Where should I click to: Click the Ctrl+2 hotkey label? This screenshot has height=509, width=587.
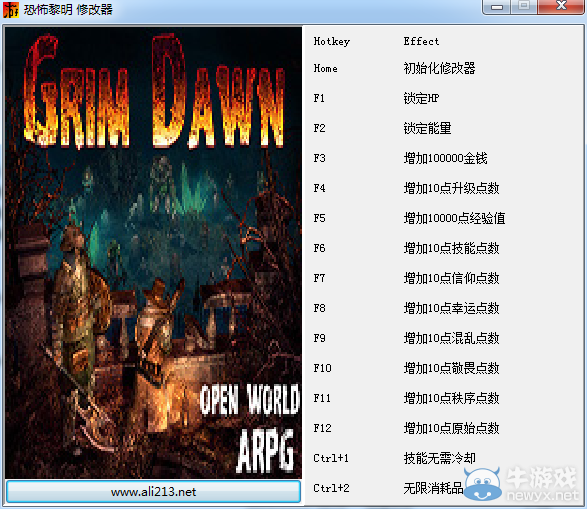[331, 488]
